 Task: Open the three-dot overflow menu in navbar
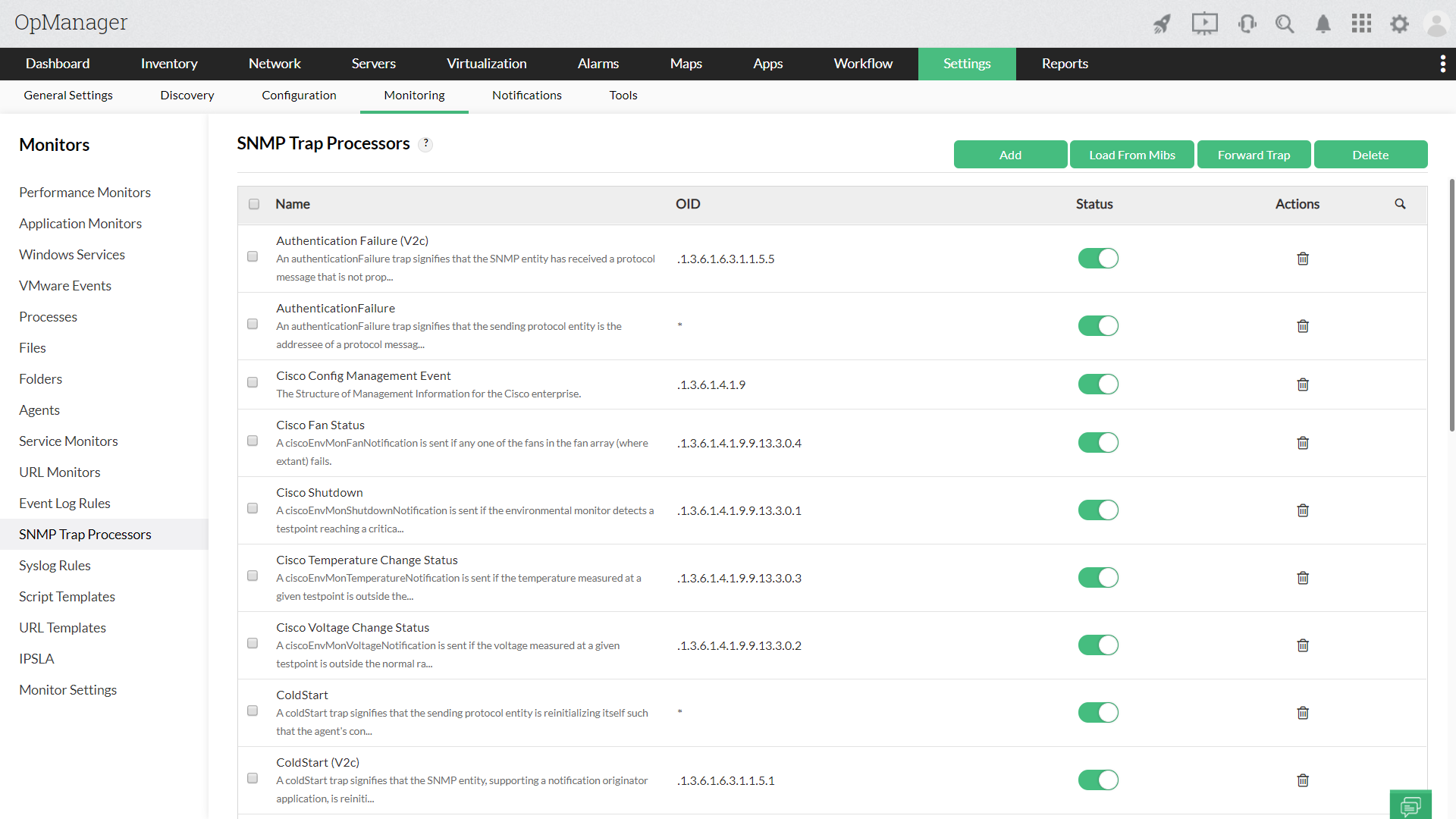click(x=1442, y=64)
